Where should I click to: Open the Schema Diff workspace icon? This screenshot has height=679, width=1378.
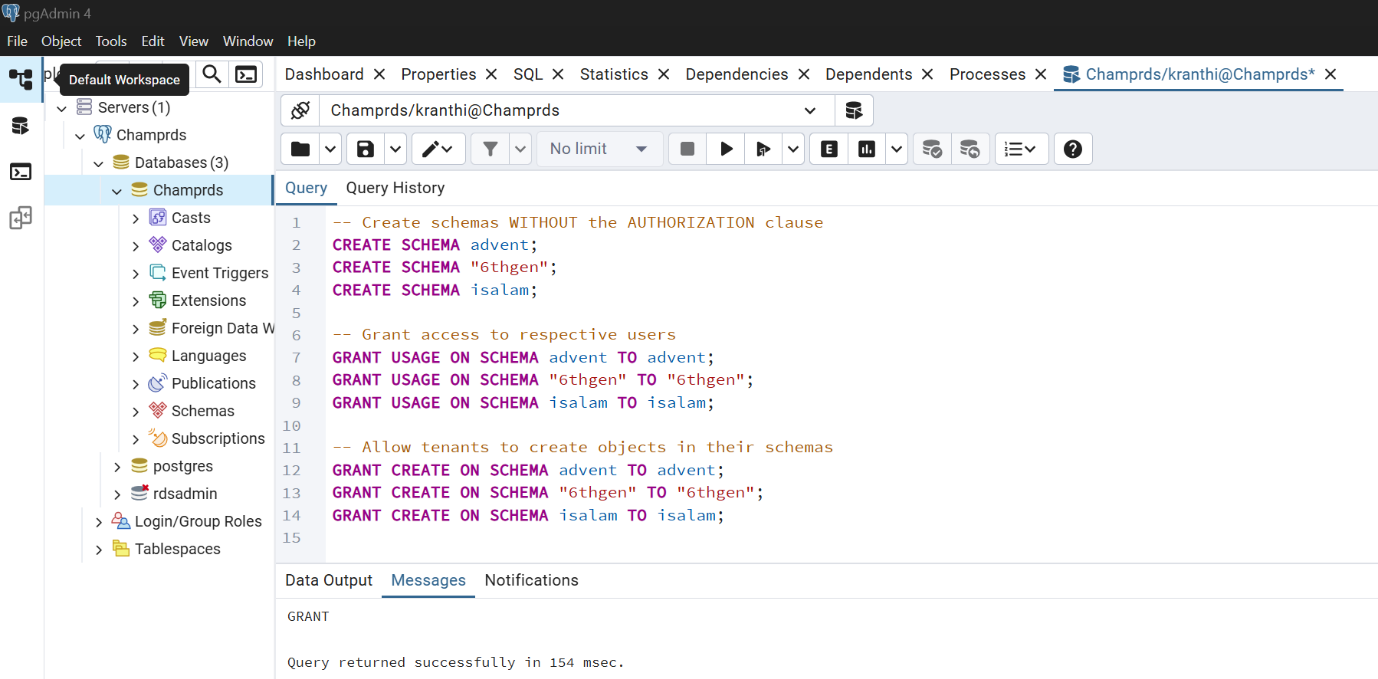tap(21, 218)
